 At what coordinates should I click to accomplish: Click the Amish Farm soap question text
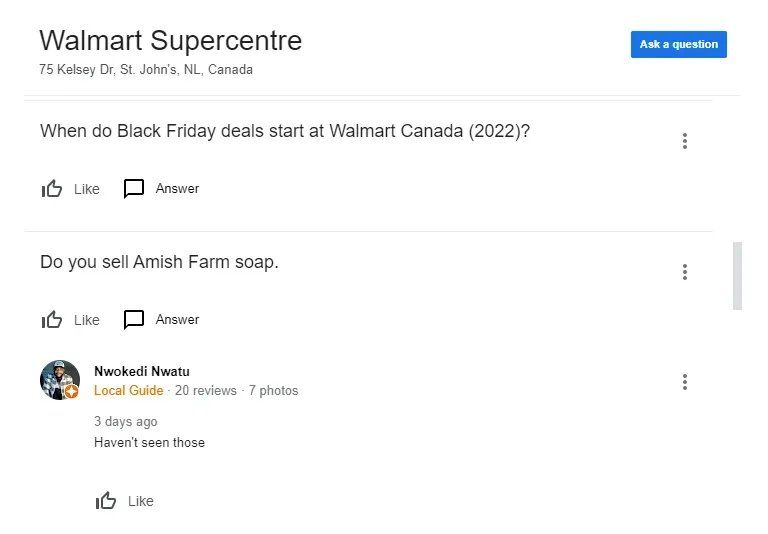tap(159, 262)
